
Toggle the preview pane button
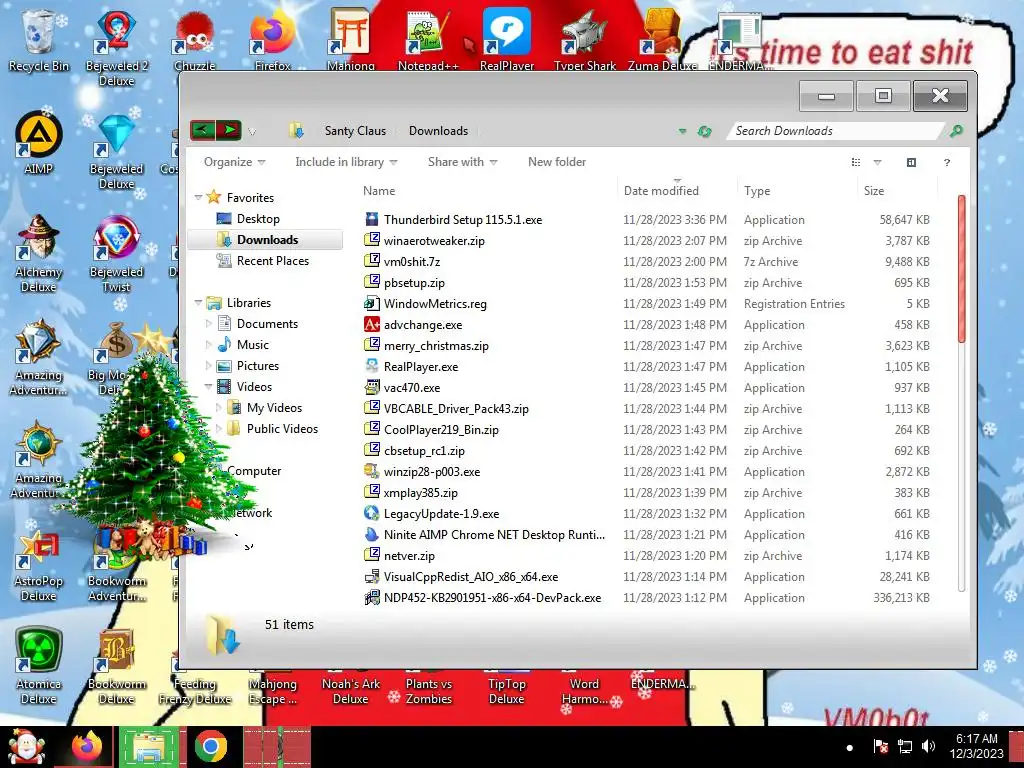click(911, 162)
